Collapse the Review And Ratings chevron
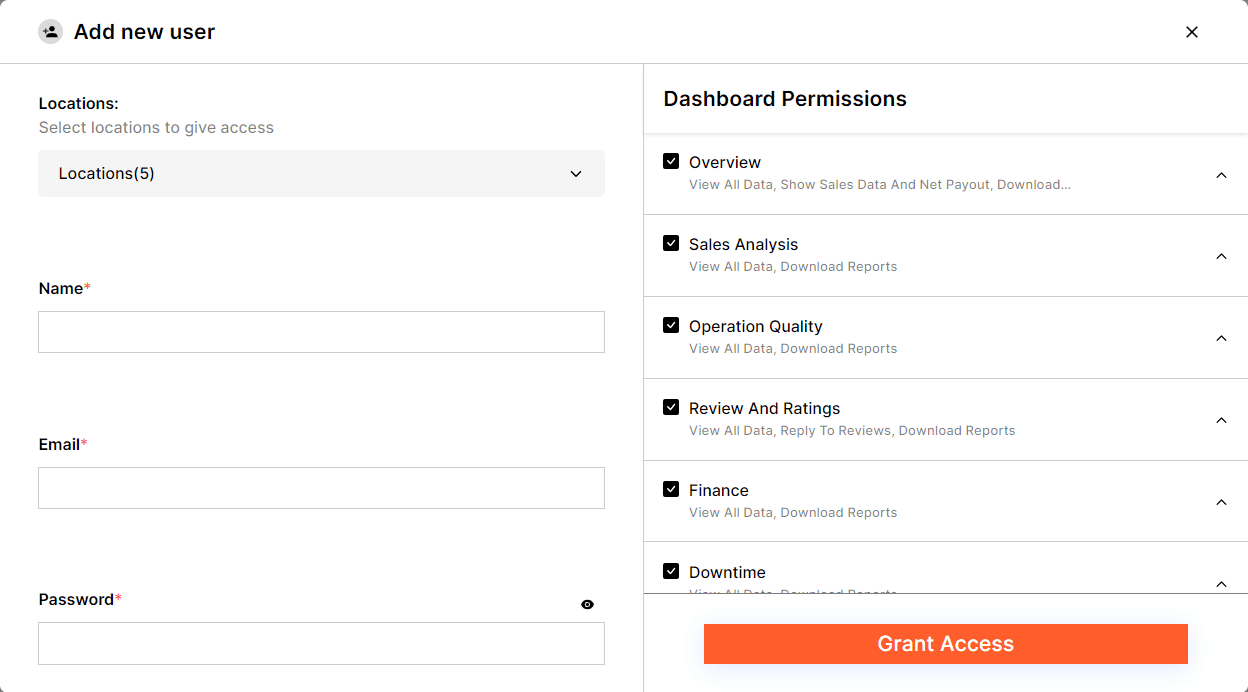The height and width of the screenshot is (692, 1248). click(x=1221, y=420)
